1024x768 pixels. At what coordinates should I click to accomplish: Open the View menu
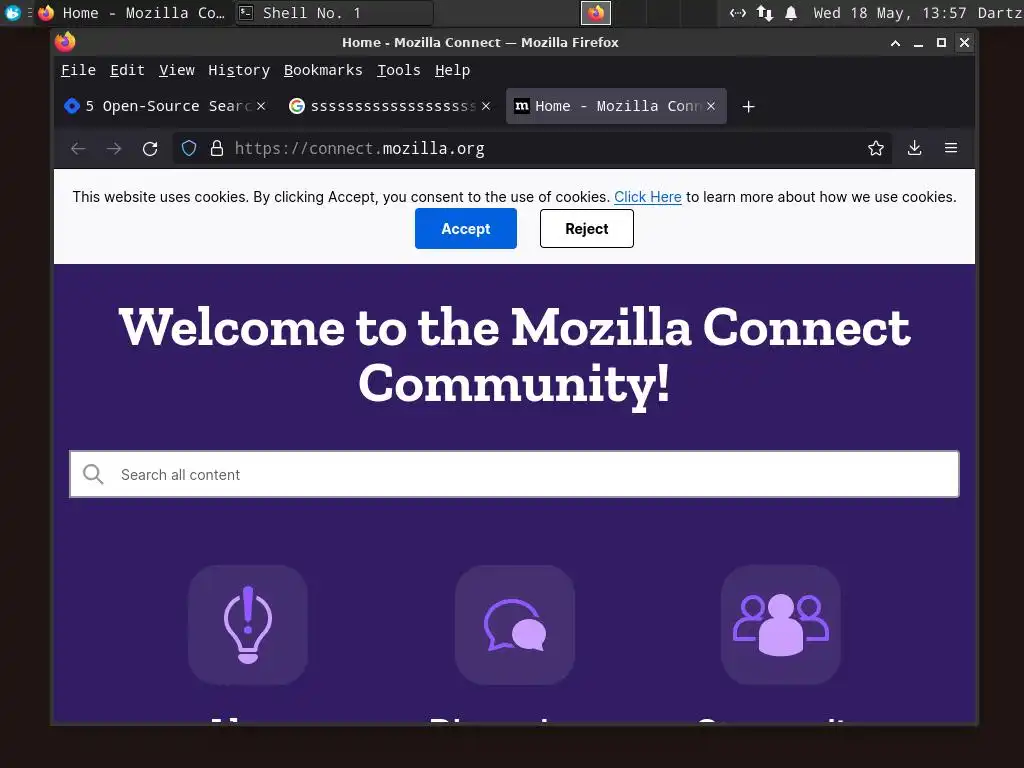coord(177,70)
